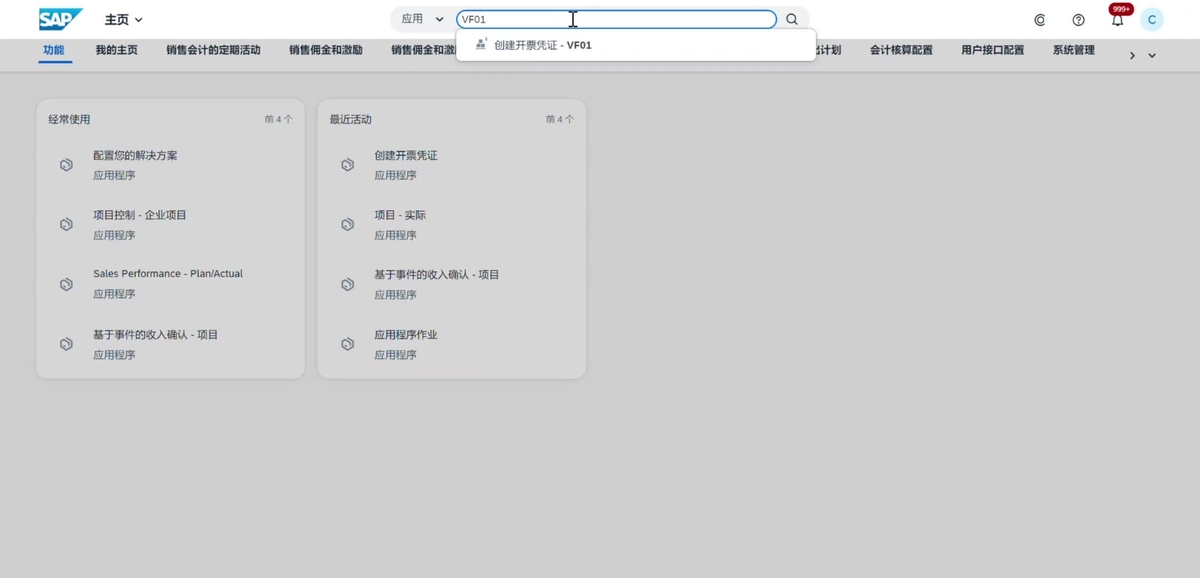Open the notifications bell showing 999+
This screenshot has height=578, width=1200.
tap(1117, 19)
